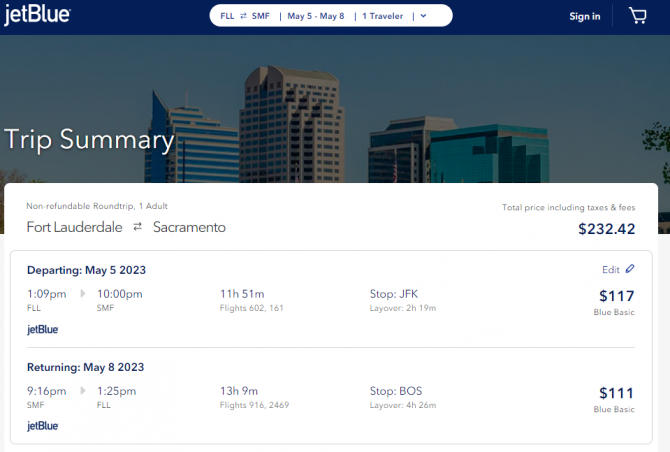The width and height of the screenshot is (670, 452).
Task: Click the pencil edit icon for departing flight
Action: coord(630,269)
